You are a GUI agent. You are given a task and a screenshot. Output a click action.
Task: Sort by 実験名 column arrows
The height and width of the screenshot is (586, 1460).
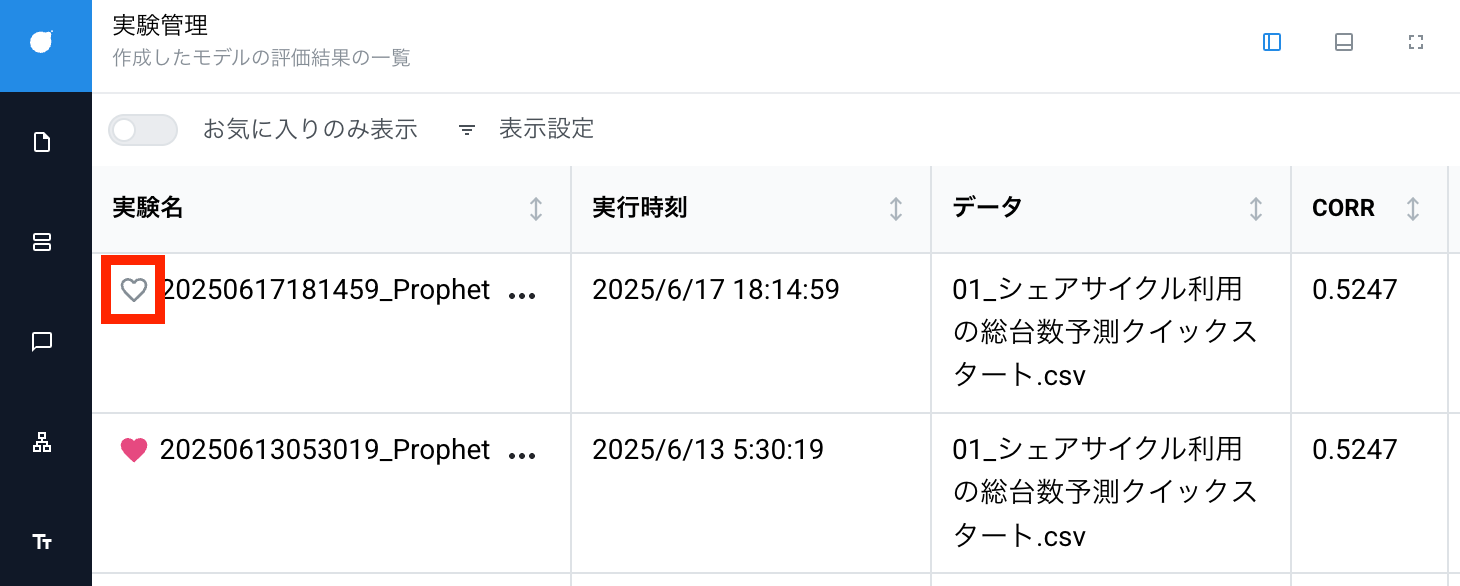pos(536,209)
